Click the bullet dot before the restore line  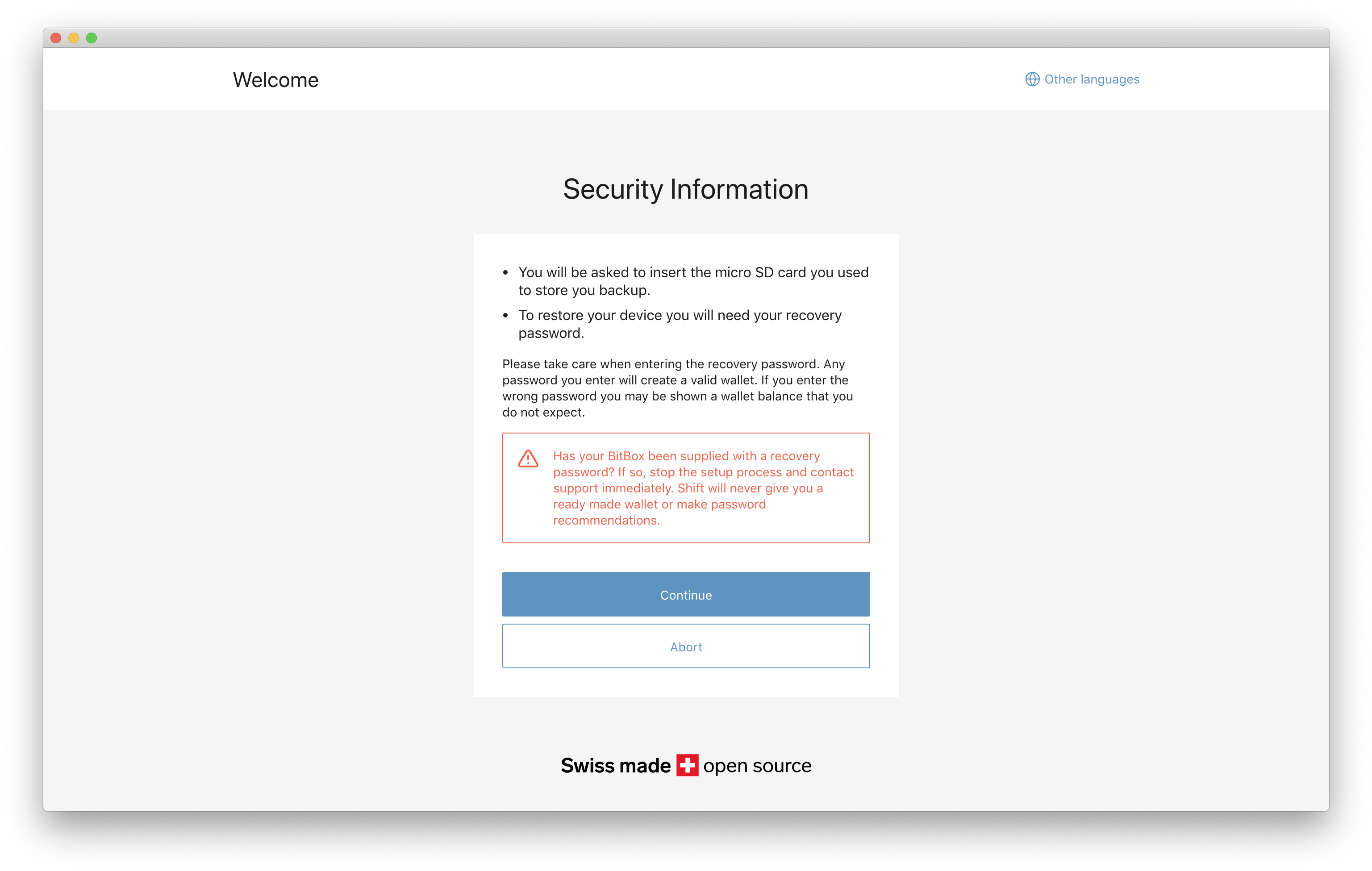[x=505, y=315]
